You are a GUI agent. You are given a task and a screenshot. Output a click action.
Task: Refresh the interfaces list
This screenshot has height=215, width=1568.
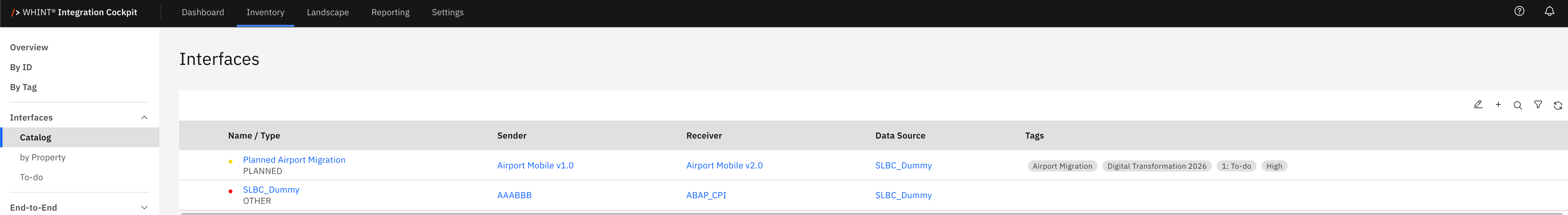tap(1558, 105)
